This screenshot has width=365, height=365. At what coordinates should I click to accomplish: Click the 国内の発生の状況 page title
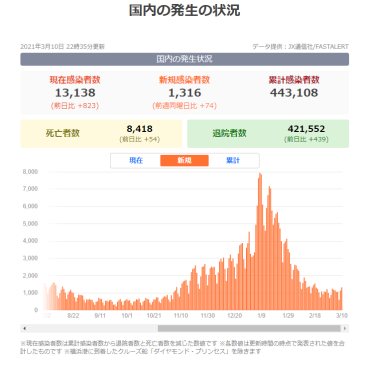(x=184, y=10)
